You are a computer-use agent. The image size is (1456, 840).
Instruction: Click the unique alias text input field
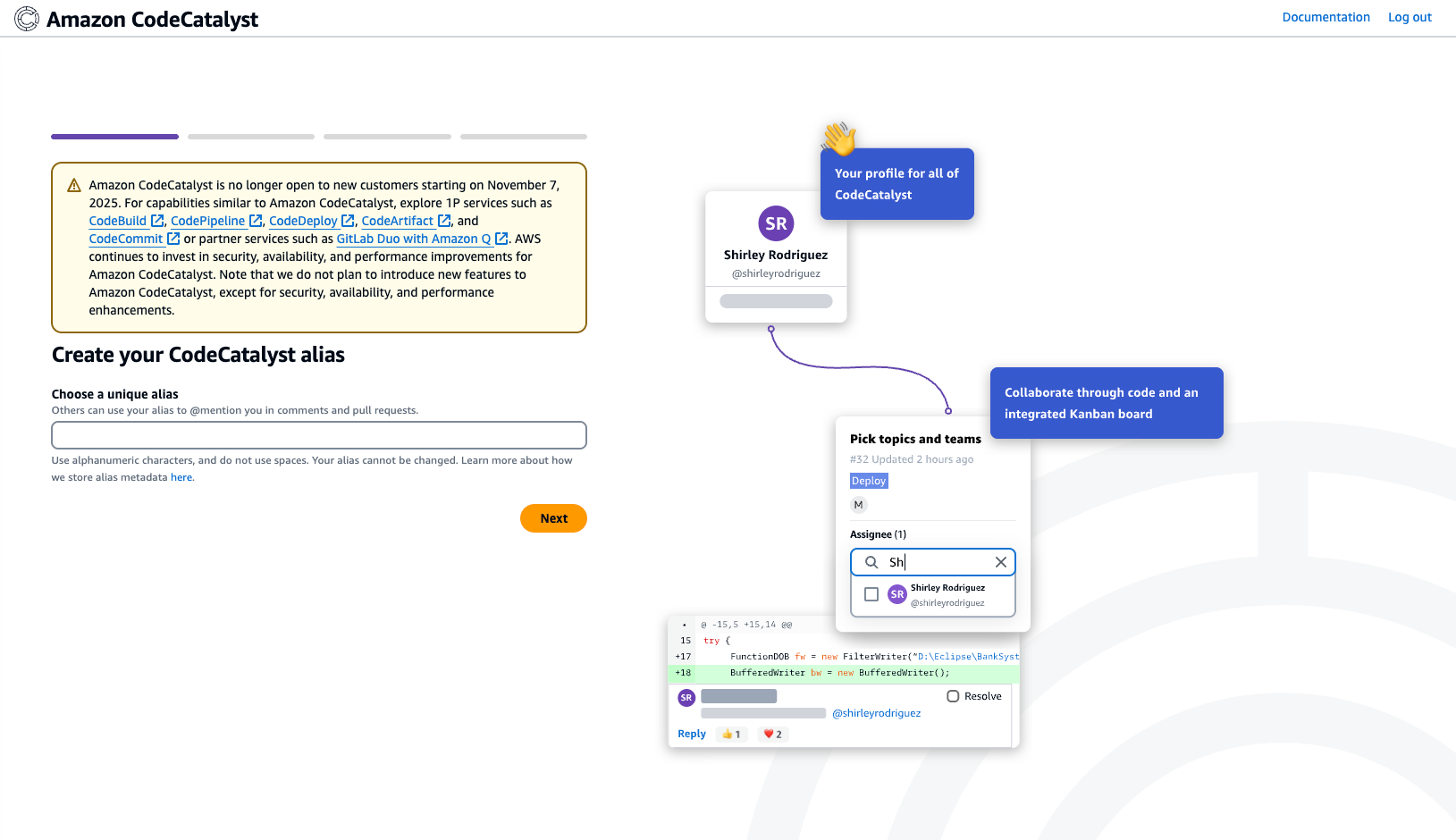point(319,435)
